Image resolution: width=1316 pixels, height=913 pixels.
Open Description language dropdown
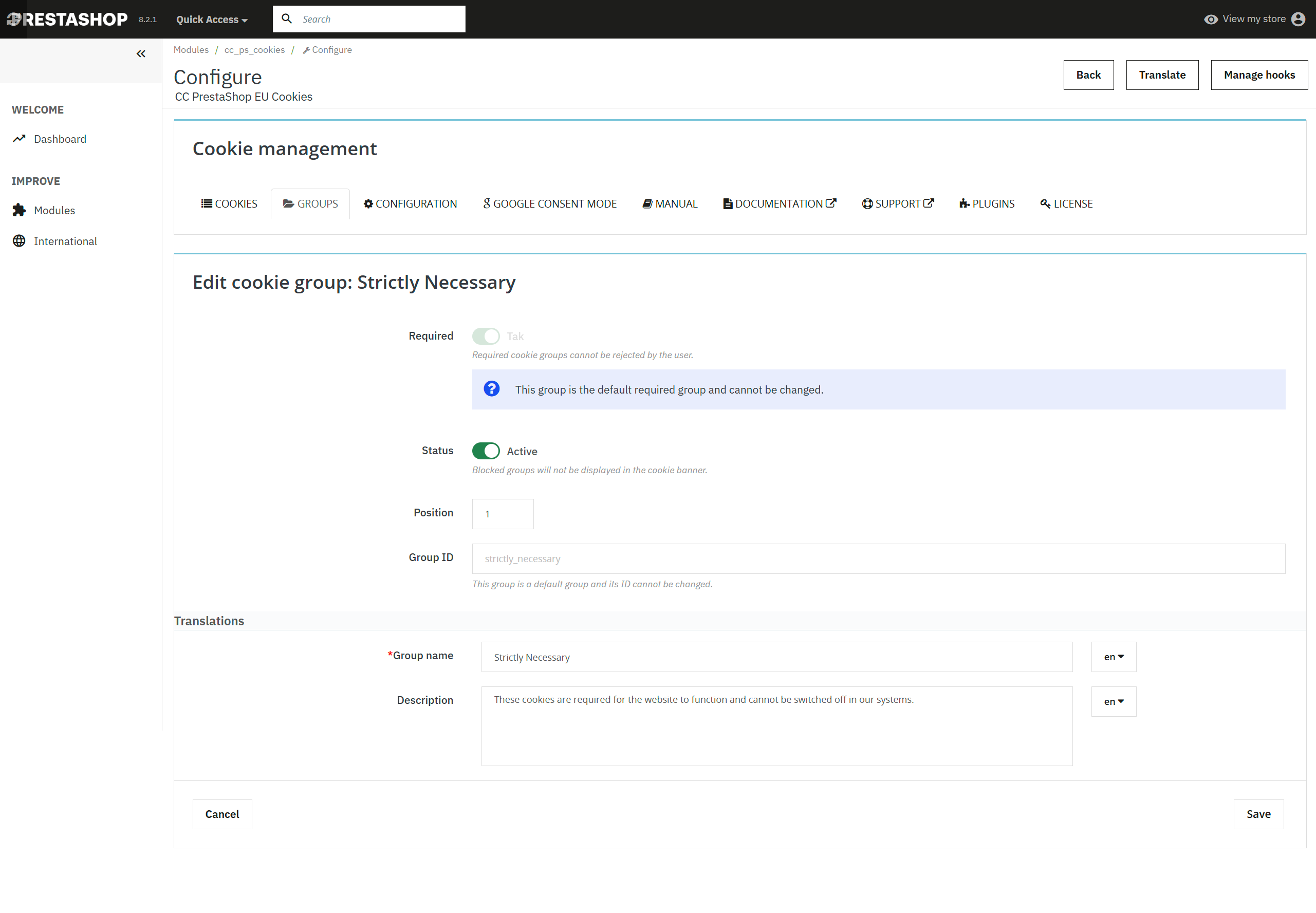point(1113,701)
